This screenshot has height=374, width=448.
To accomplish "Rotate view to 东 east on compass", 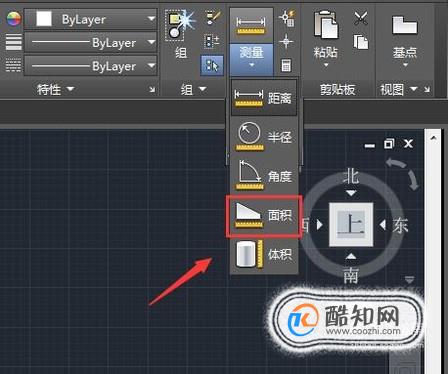I will click(x=400, y=225).
